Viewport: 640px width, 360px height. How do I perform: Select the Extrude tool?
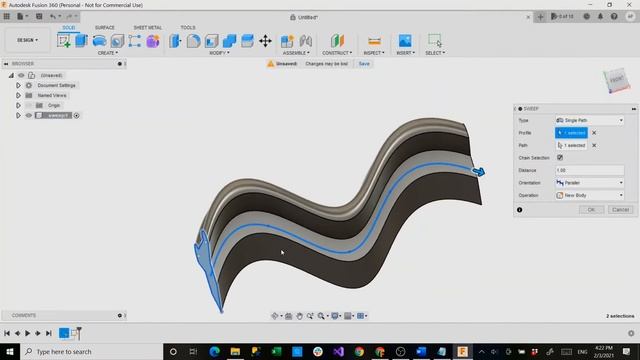click(82, 41)
